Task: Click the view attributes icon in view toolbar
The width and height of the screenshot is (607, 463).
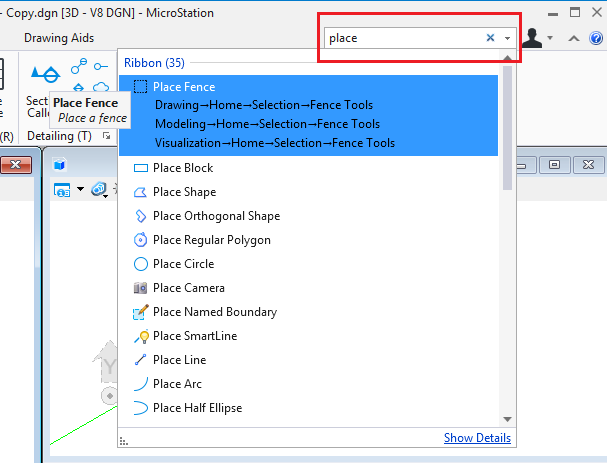Action: click(x=62, y=190)
